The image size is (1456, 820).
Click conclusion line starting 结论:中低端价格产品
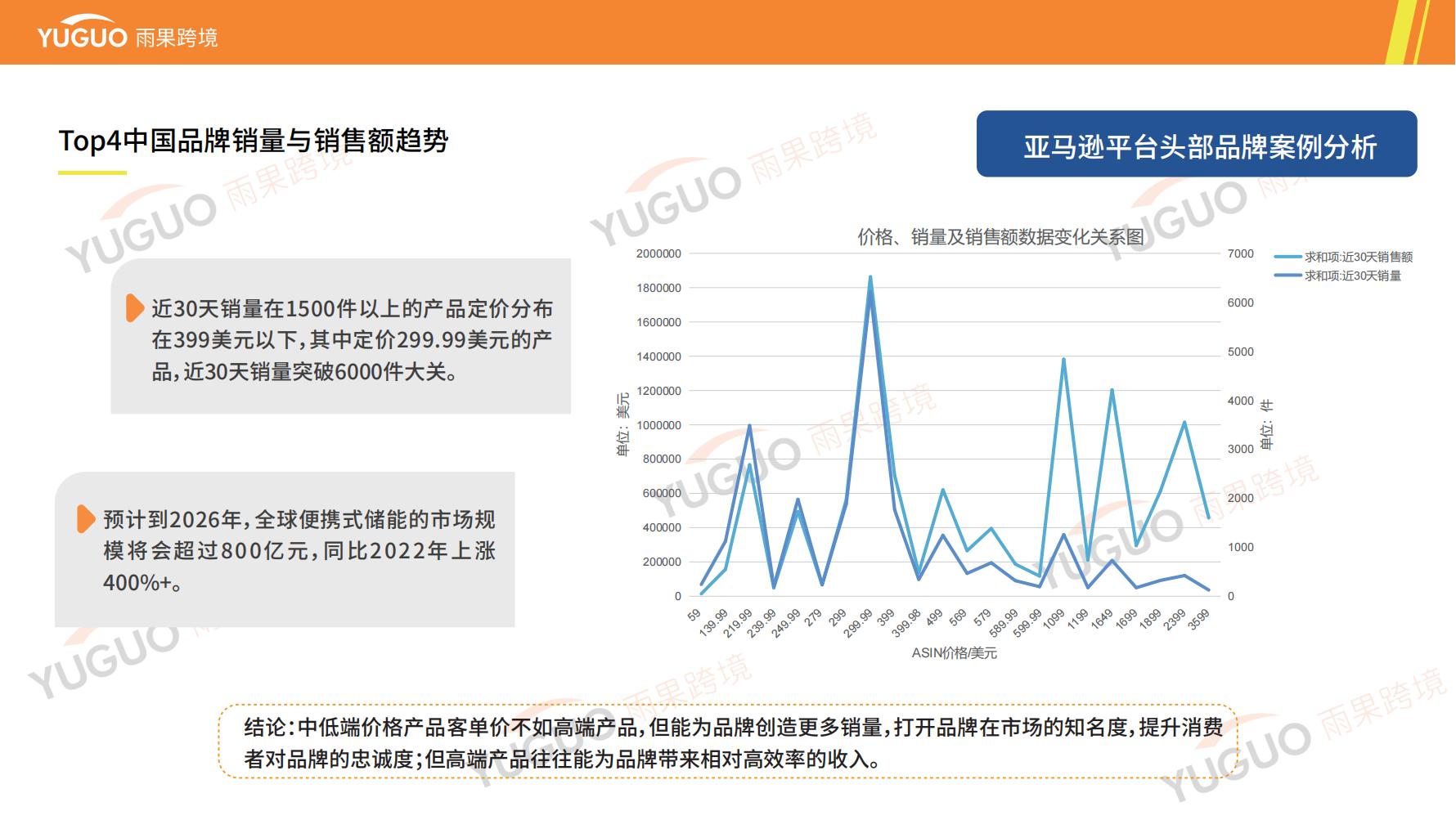point(734,727)
